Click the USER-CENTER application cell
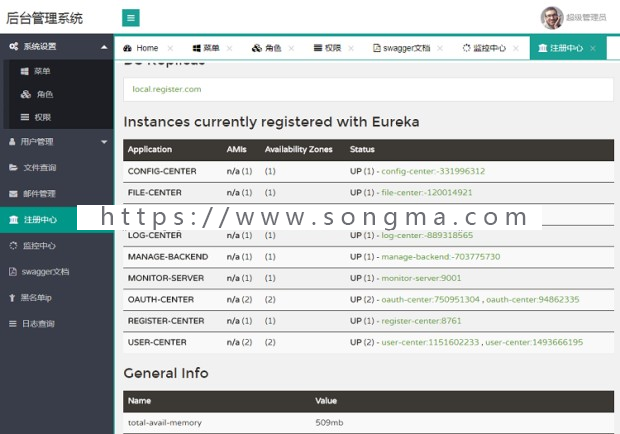Screen dimensions: 620x434 point(157,342)
